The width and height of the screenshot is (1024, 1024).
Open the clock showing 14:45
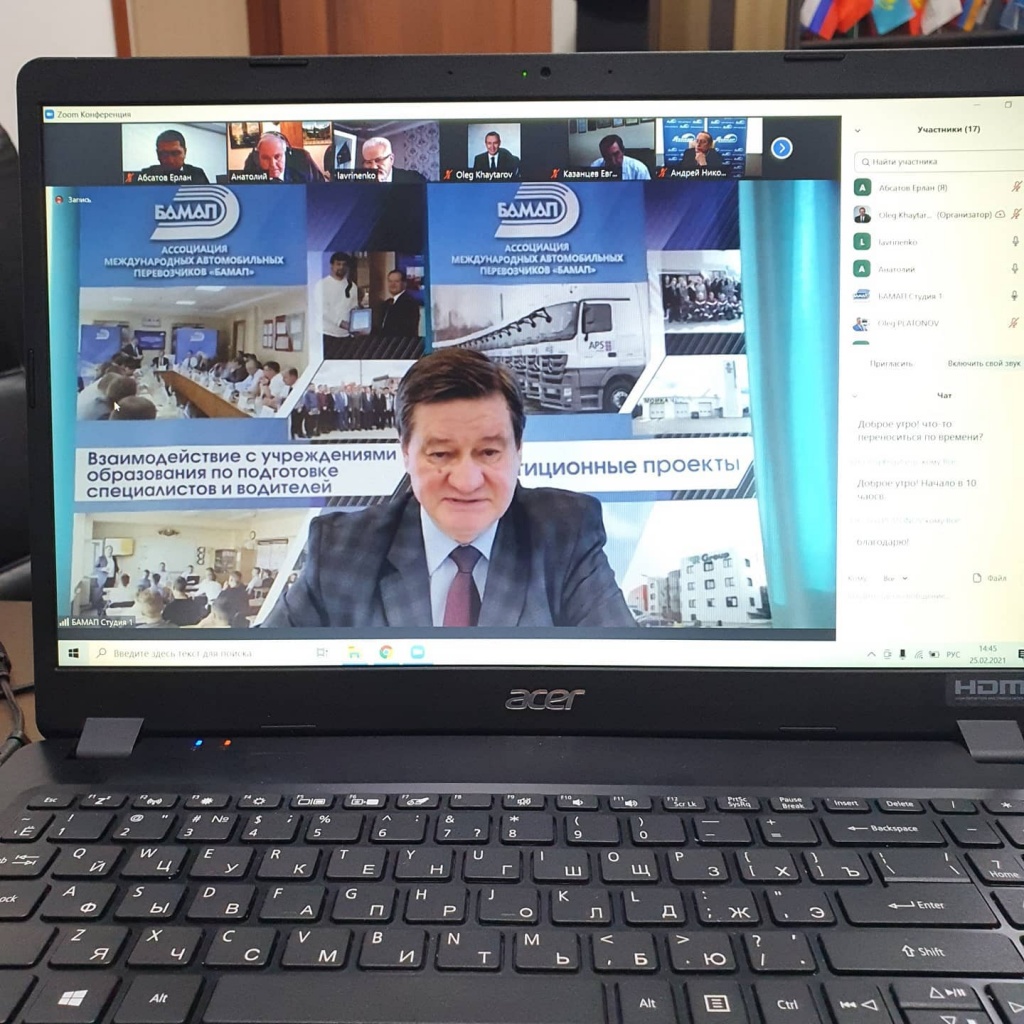click(x=987, y=654)
